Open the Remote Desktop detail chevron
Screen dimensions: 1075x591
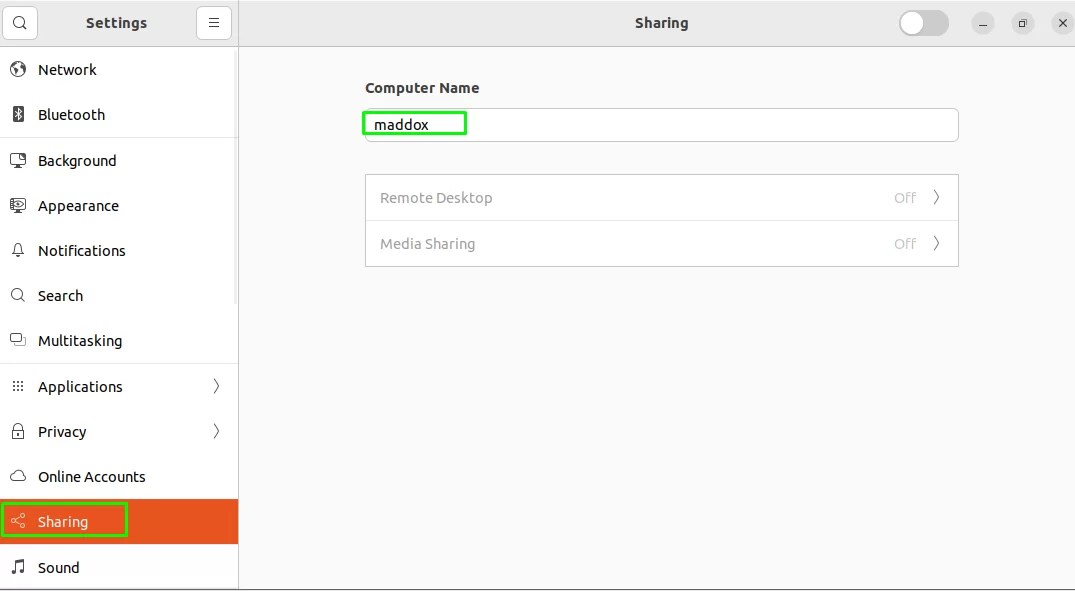coord(936,197)
